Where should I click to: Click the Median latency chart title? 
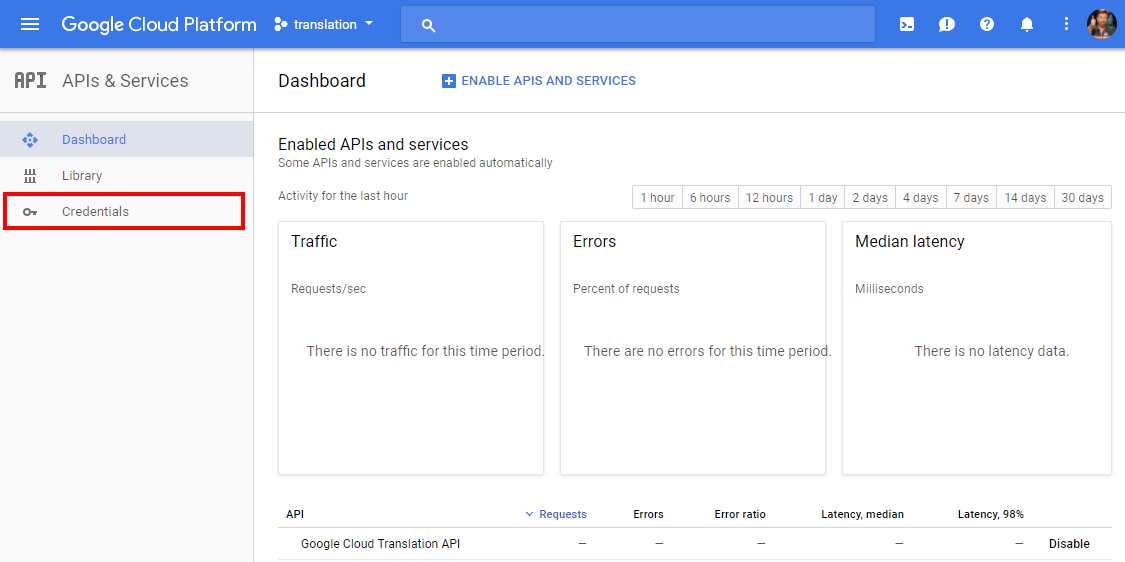(x=910, y=242)
